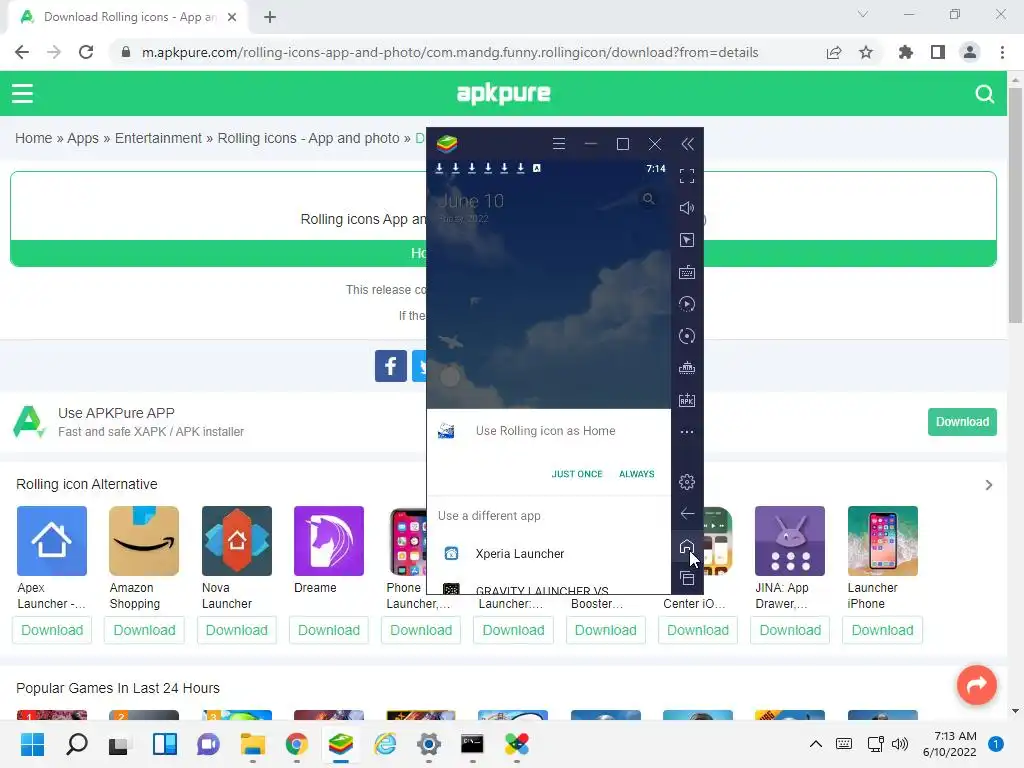Choose JUST ONCE in launcher dialog
The width and height of the screenshot is (1024, 768).
point(577,474)
